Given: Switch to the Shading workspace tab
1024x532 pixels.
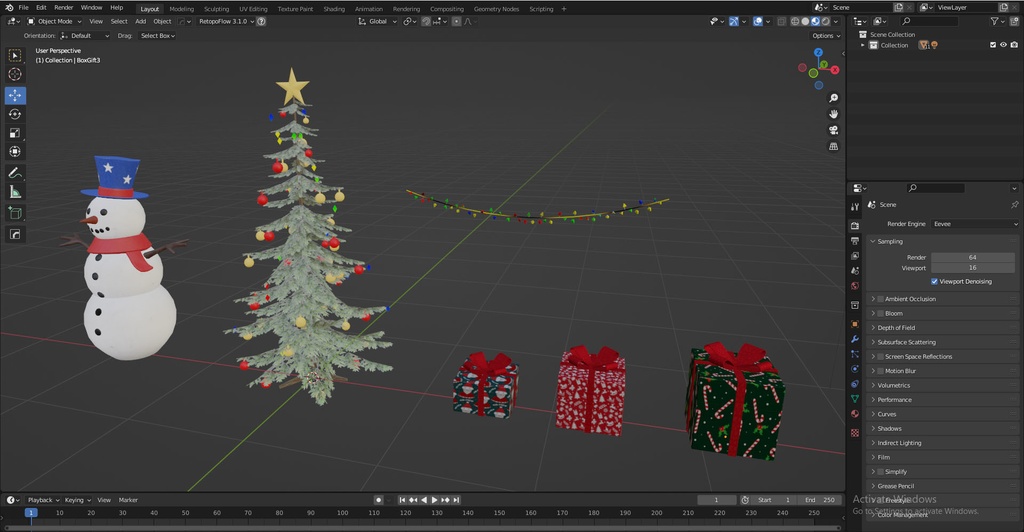Looking at the screenshot, I should [x=334, y=9].
